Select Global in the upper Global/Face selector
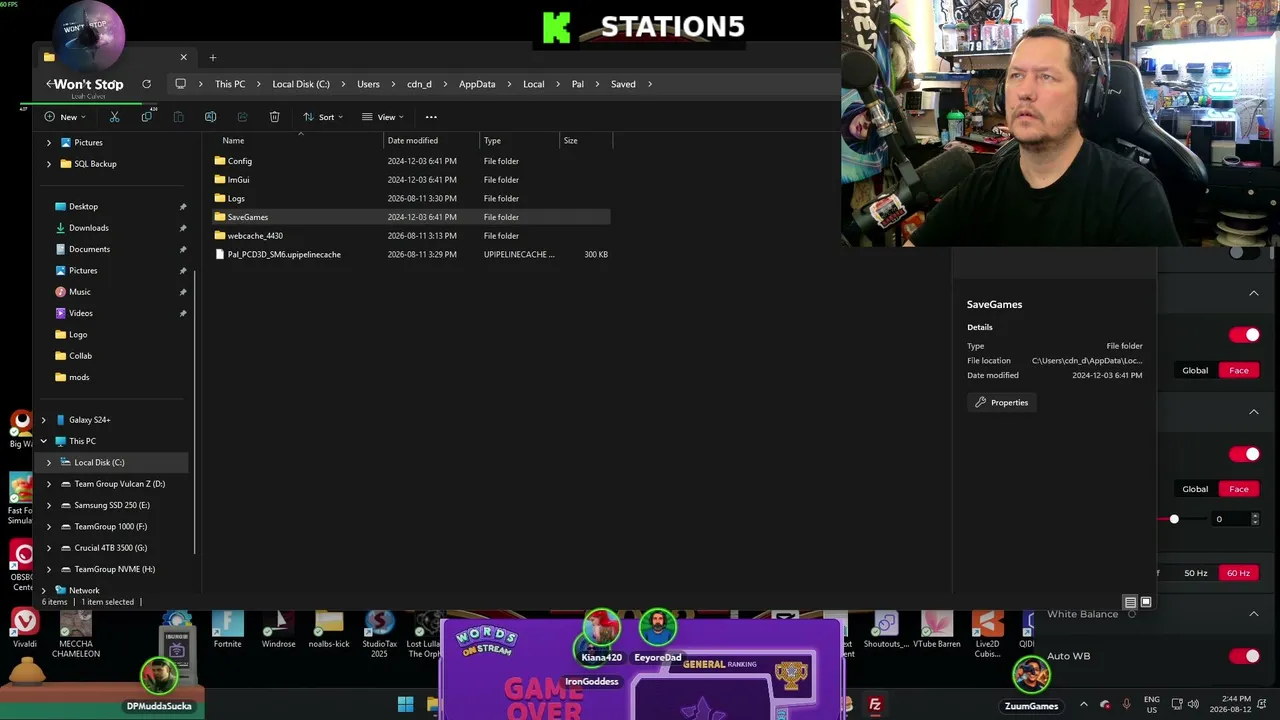This screenshot has height=720, width=1280. (x=1195, y=370)
